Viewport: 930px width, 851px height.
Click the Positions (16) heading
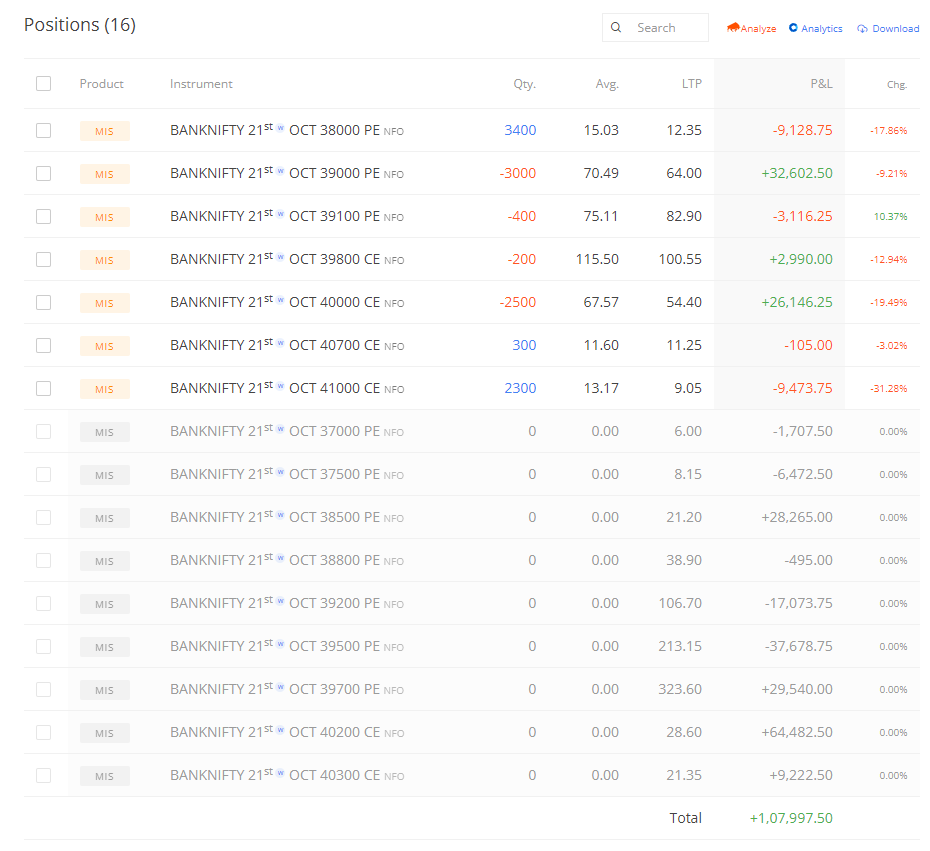click(80, 25)
